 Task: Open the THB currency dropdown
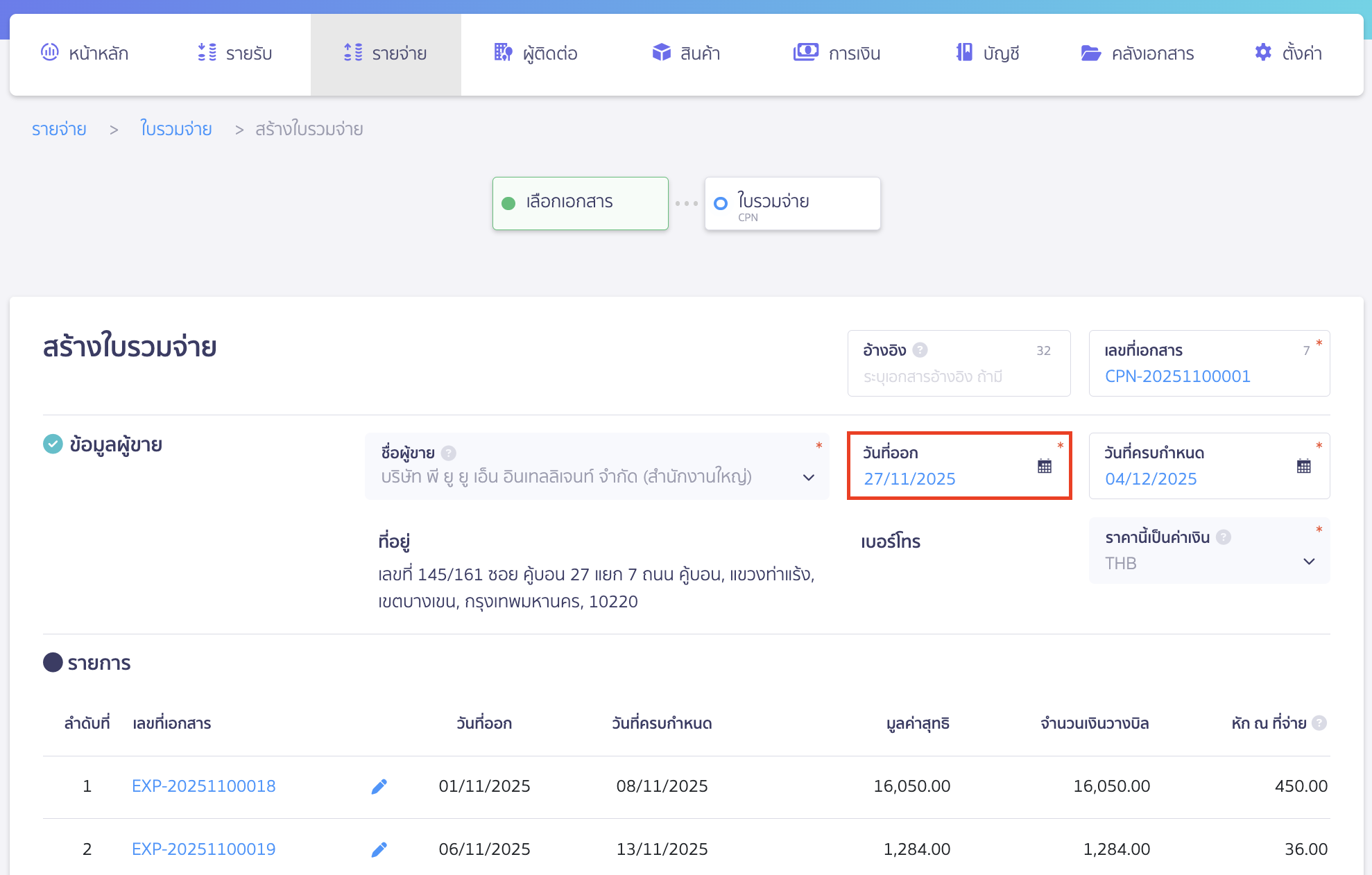coord(1309,562)
